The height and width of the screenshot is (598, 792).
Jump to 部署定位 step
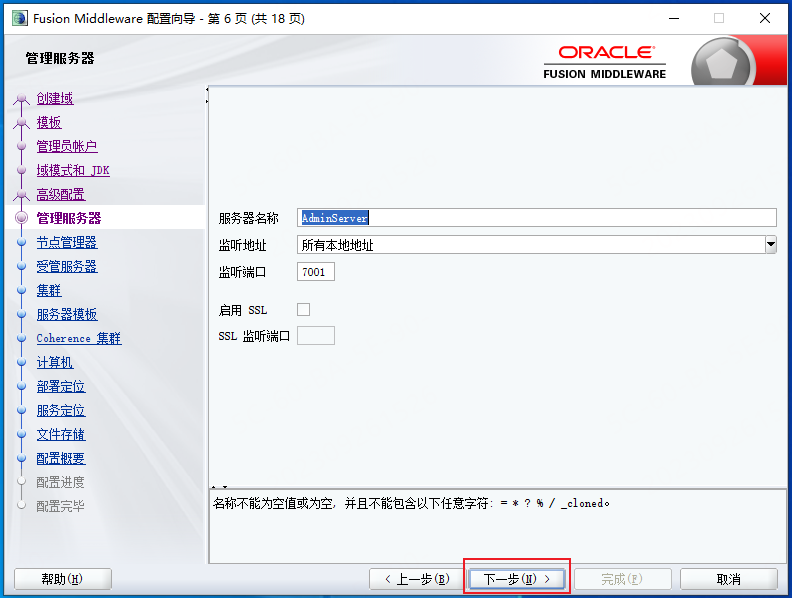[x=61, y=386]
